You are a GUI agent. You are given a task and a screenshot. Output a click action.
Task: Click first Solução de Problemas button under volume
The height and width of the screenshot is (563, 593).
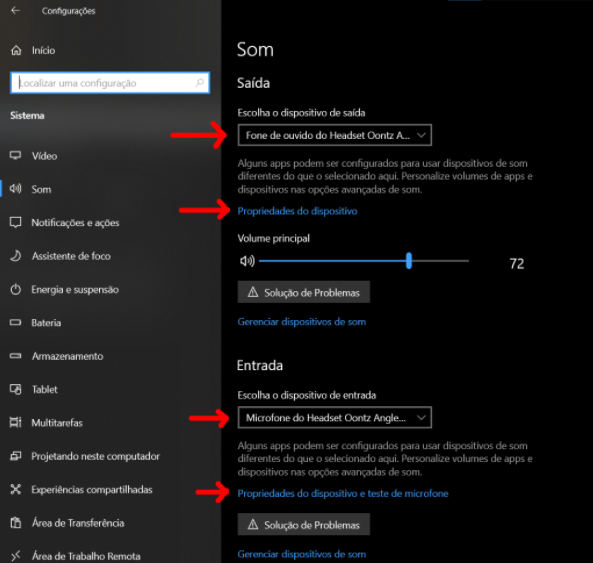point(304,292)
